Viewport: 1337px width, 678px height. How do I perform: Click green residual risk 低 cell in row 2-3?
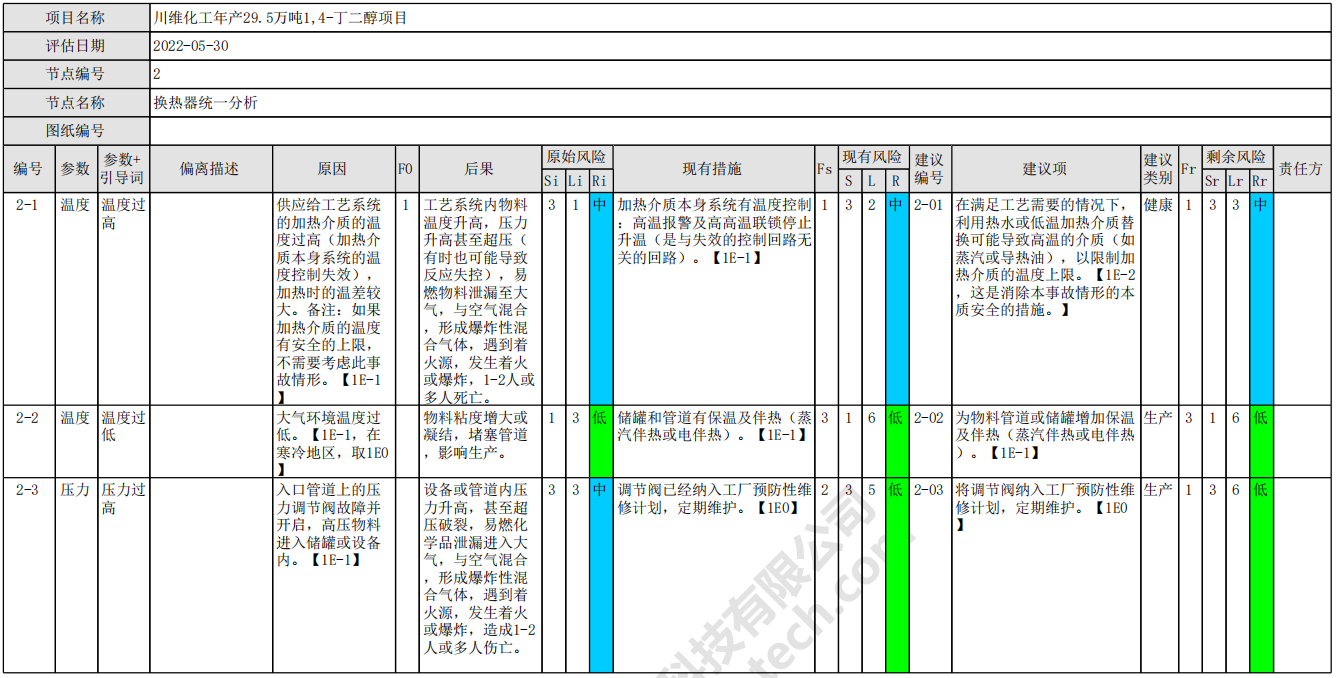1261,575
